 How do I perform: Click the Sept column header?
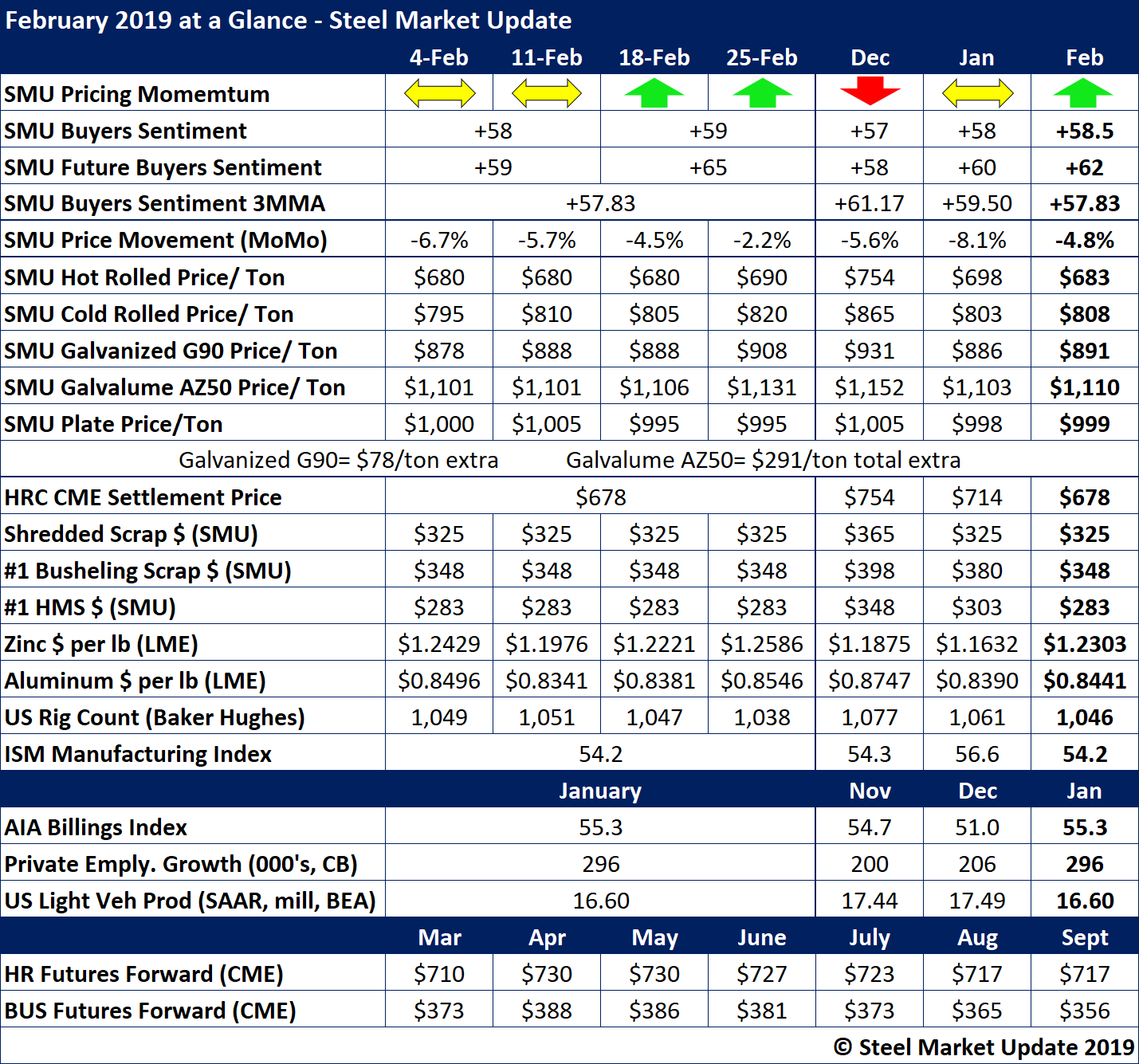pos(1084,937)
